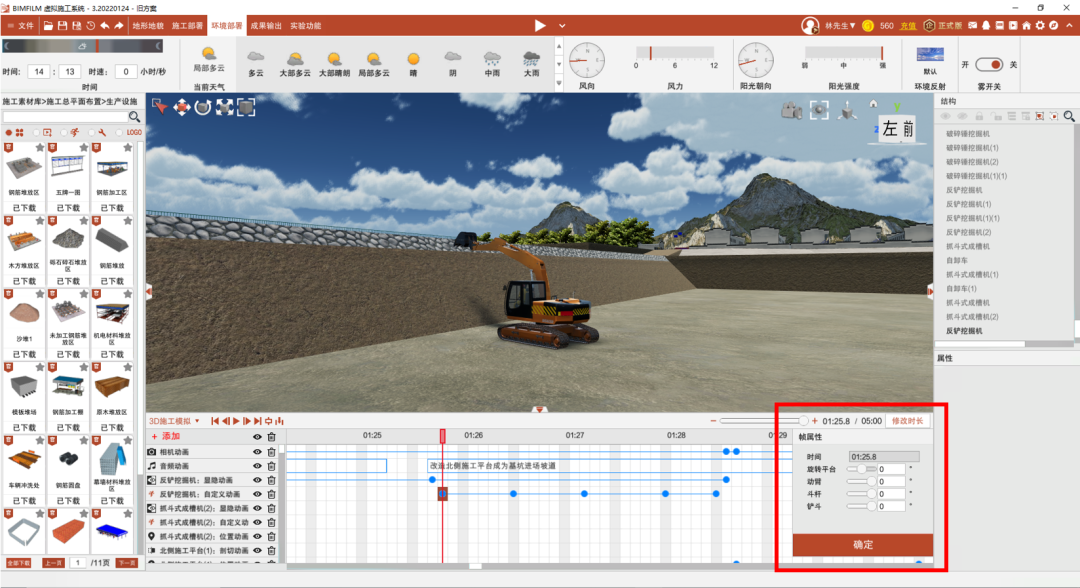Click the history clock icon in toolbar
This screenshot has height=588, width=1080.
point(90,25)
